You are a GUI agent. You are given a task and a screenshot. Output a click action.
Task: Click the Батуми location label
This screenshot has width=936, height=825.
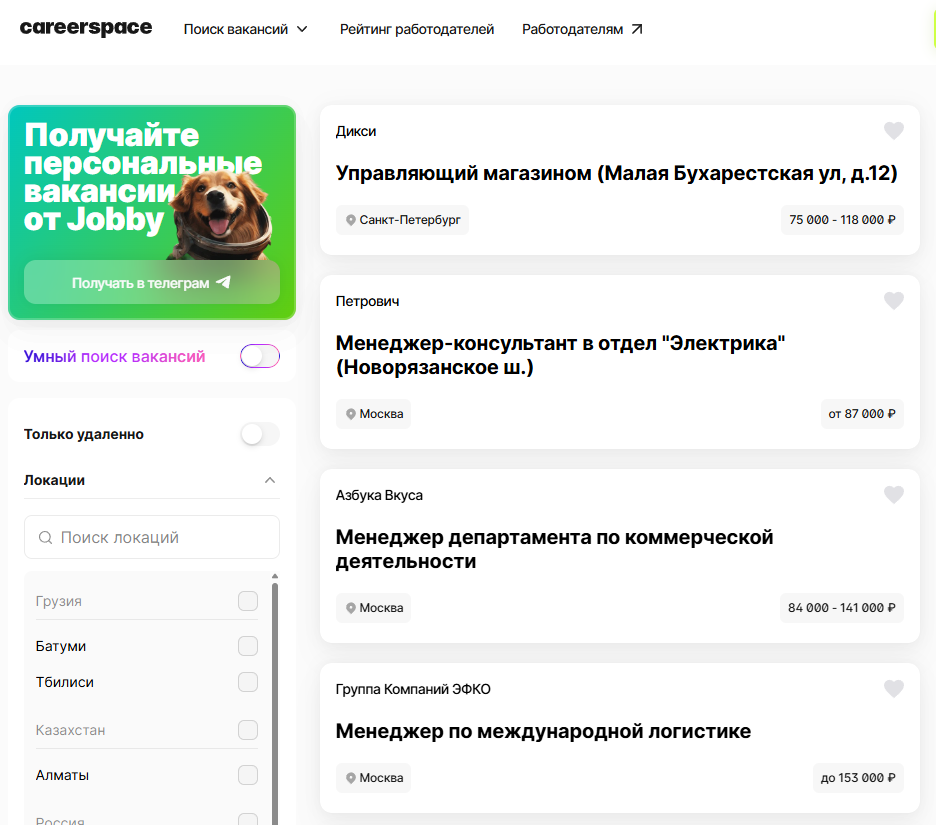coord(61,647)
